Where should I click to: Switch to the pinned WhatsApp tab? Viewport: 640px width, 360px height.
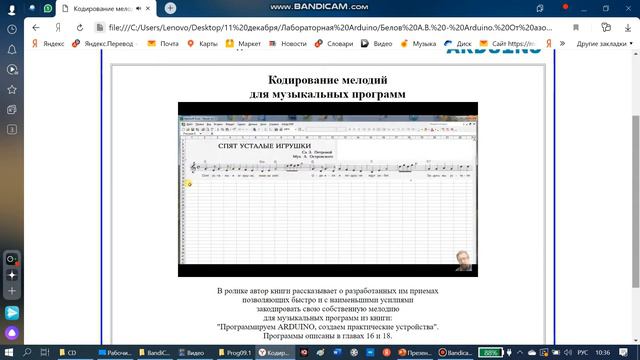coord(48,8)
